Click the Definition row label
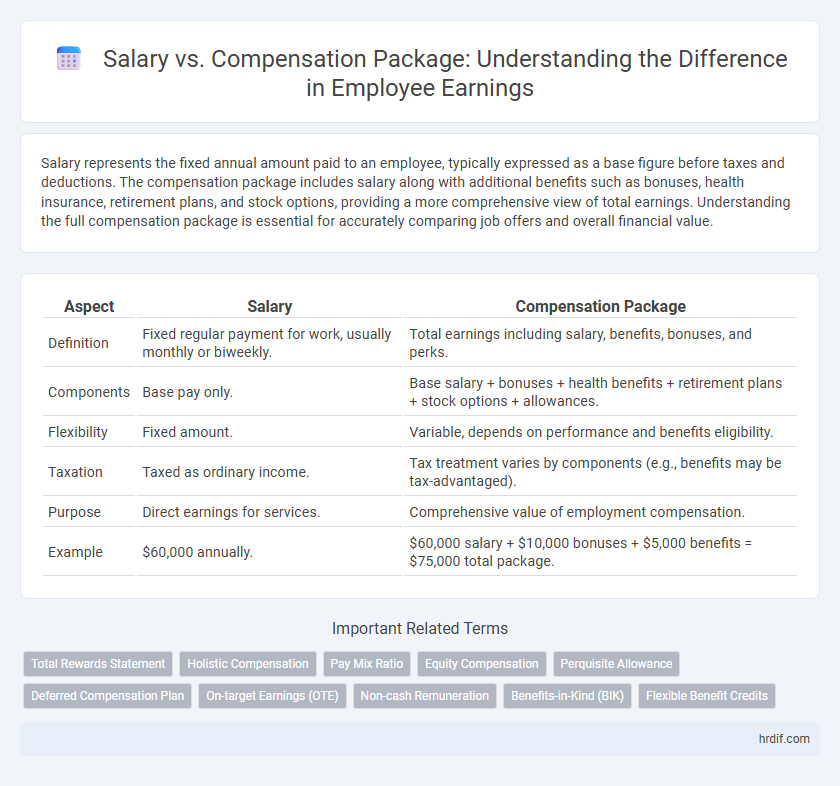840x786 pixels. (78, 343)
